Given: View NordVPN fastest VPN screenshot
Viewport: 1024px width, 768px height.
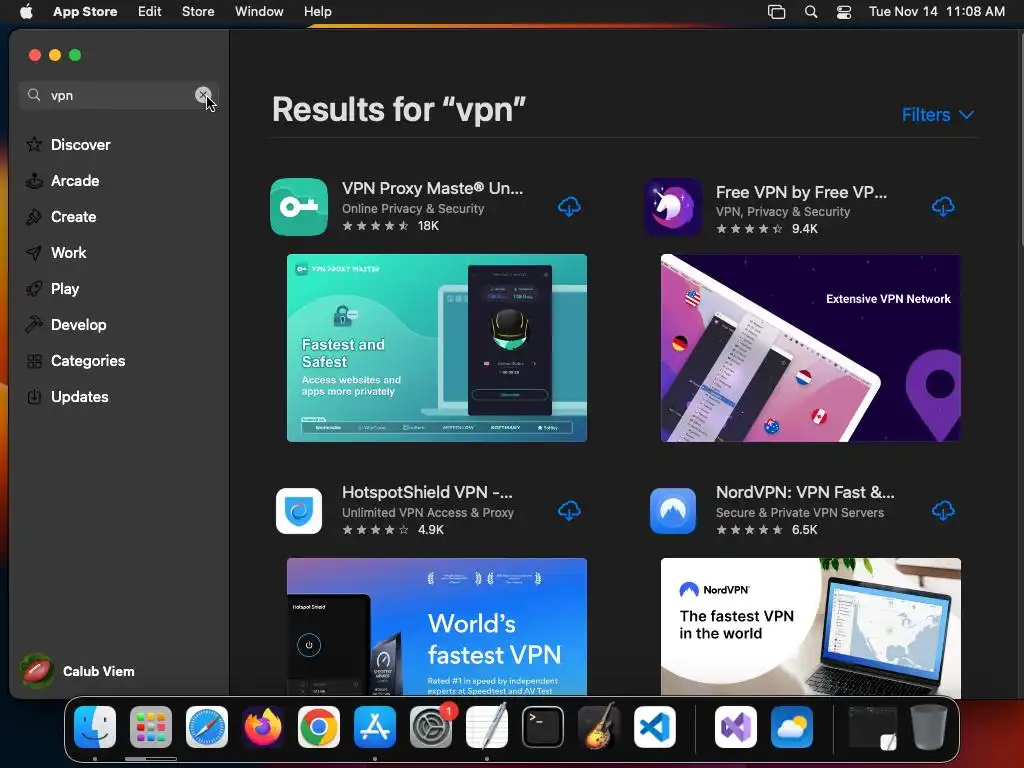Looking at the screenshot, I should click(x=810, y=626).
